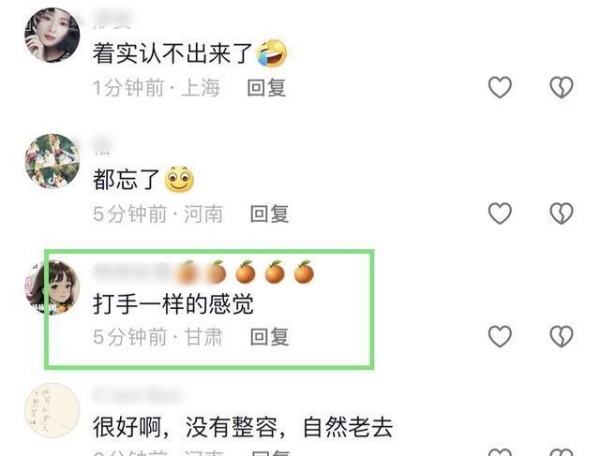Tap 回复 under the 甘肃 comment

[269, 337]
